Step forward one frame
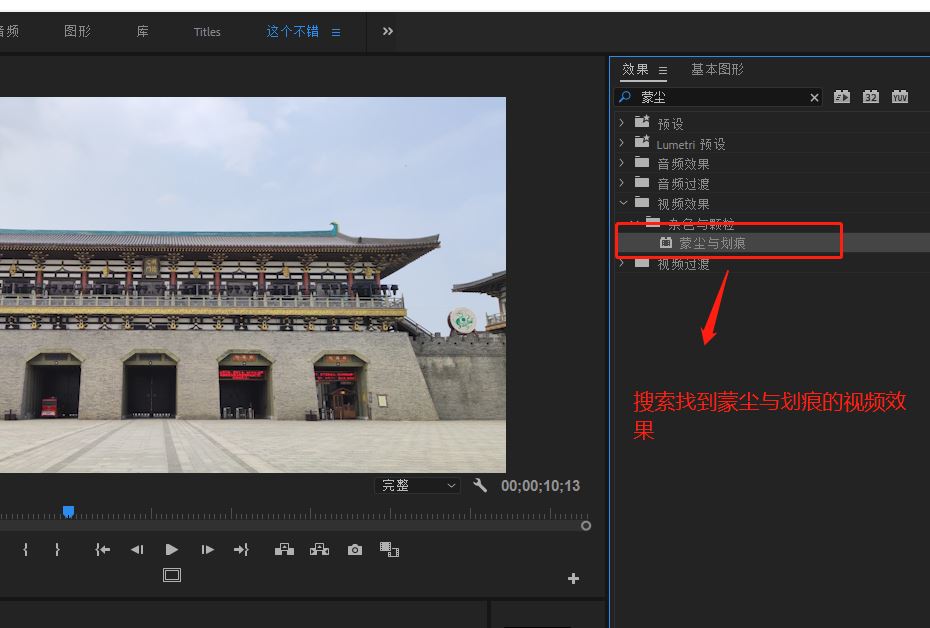 [207, 550]
